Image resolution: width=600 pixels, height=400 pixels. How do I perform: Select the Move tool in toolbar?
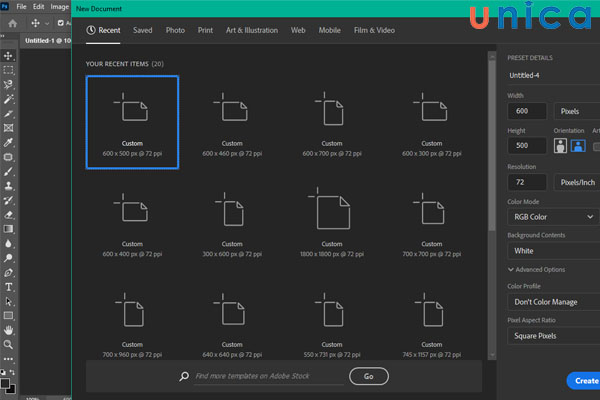[x=8, y=57]
